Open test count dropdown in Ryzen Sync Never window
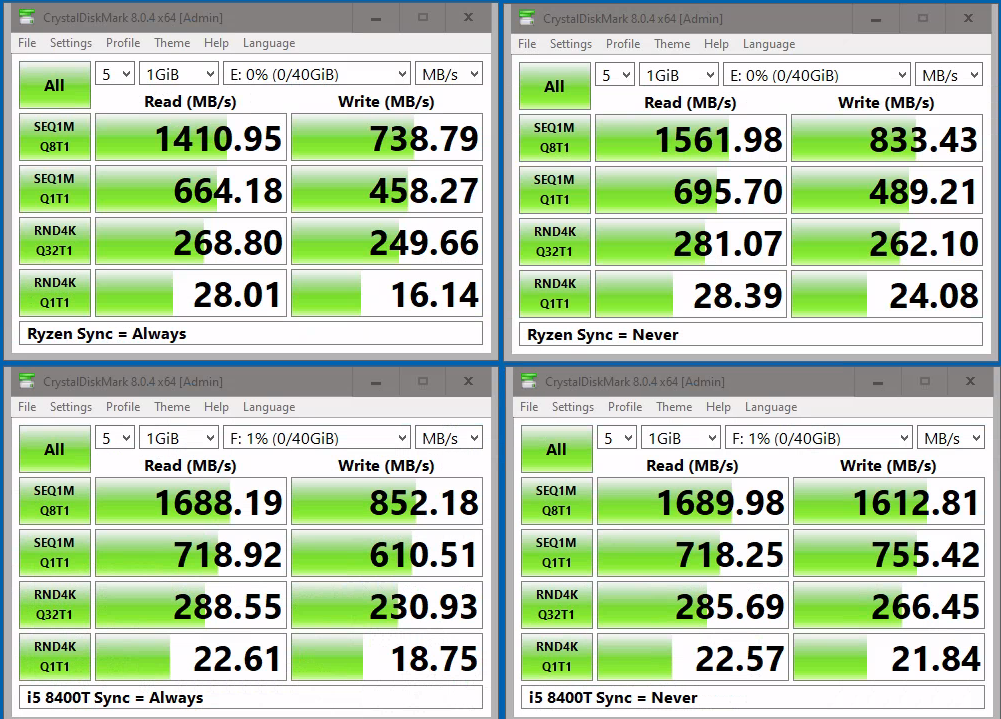This screenshot has width=1001, height=719. pyautogui.click(x=615, y=75)
